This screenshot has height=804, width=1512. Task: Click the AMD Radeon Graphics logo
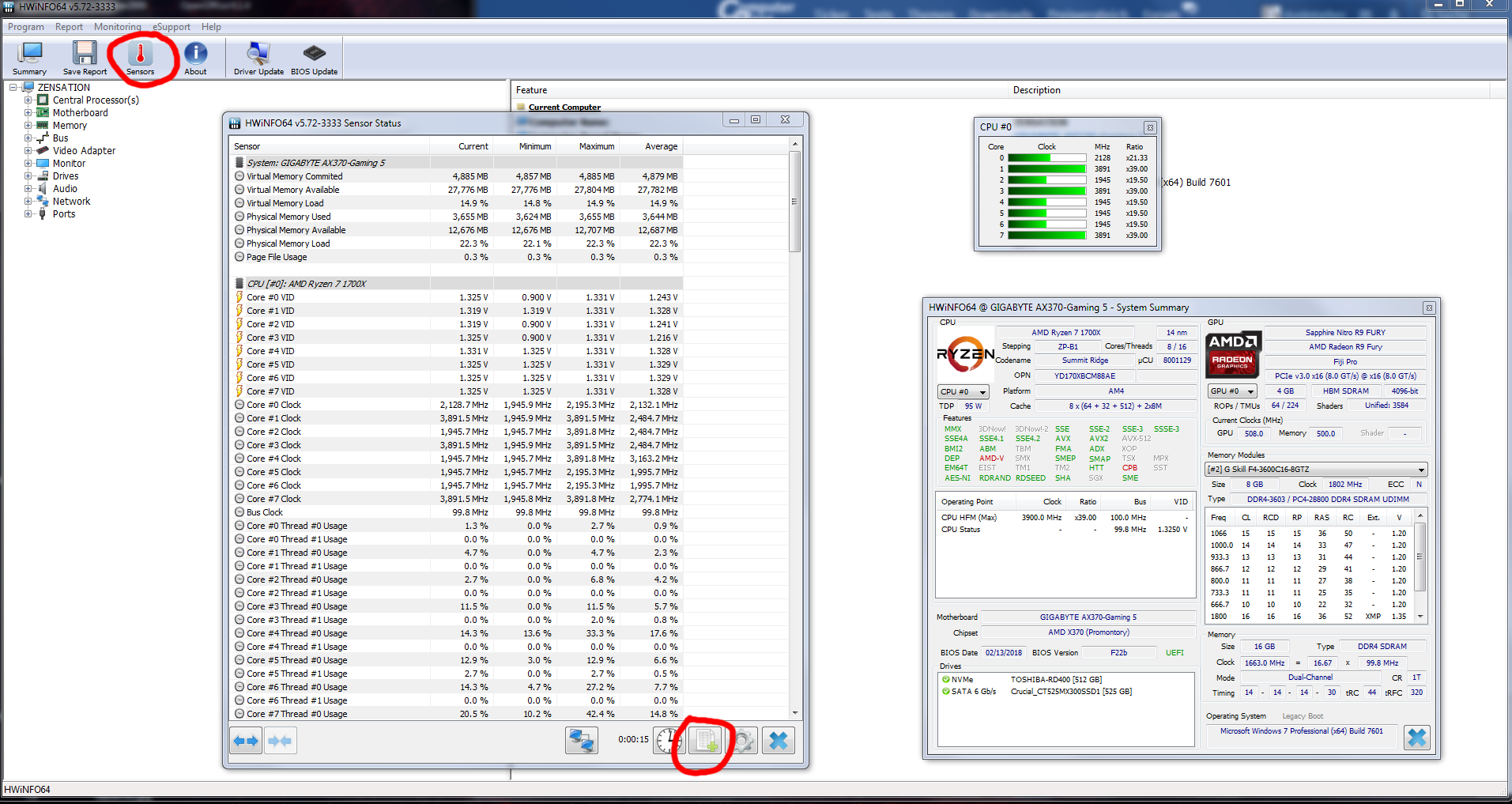click(1233, 354)
